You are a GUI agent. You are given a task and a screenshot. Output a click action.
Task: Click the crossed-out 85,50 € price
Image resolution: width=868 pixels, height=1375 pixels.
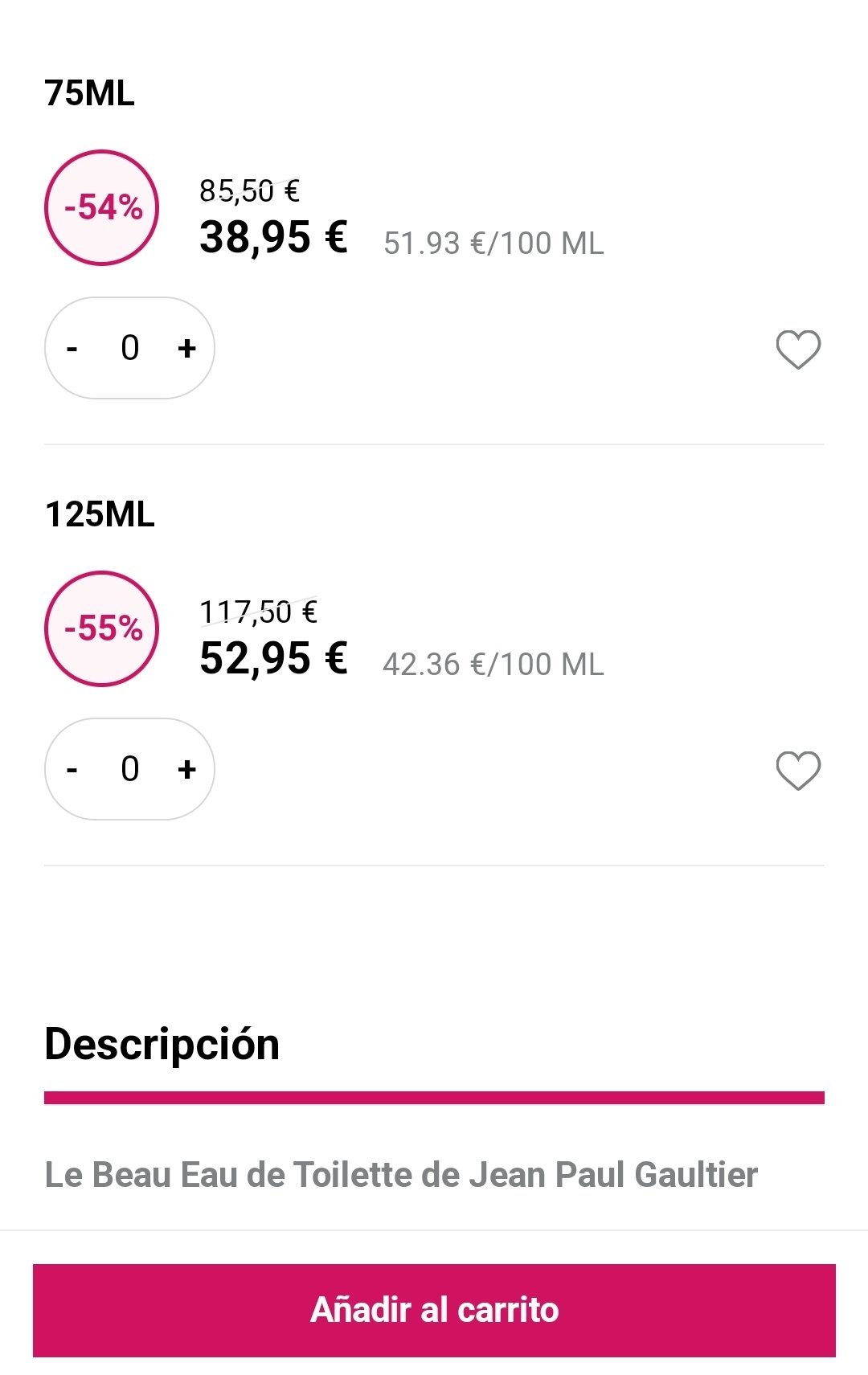[x=249, y=191]
